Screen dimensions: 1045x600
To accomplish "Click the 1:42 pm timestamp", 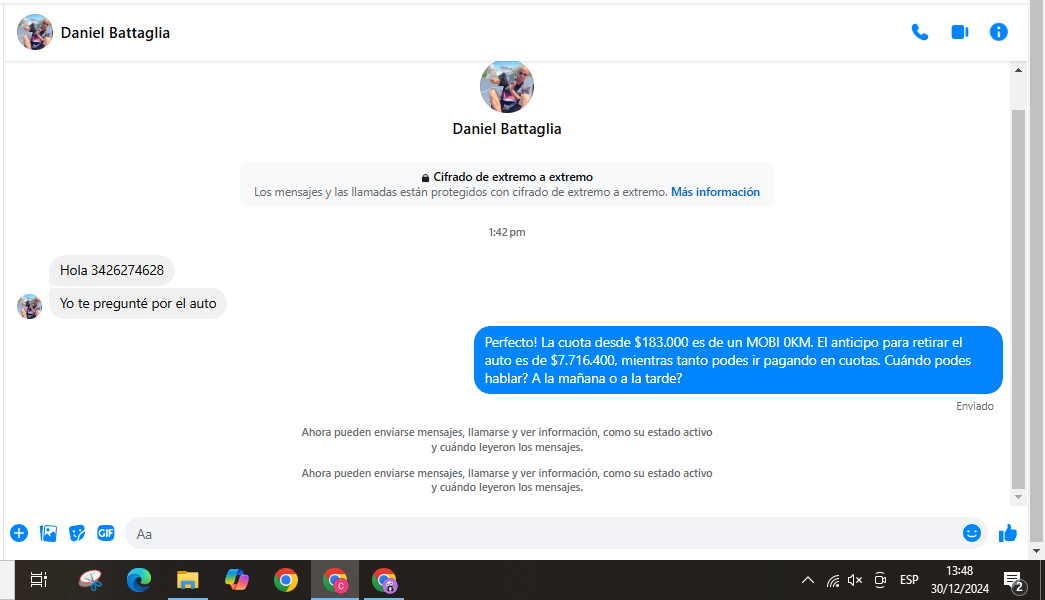I will tap(507, 232).
